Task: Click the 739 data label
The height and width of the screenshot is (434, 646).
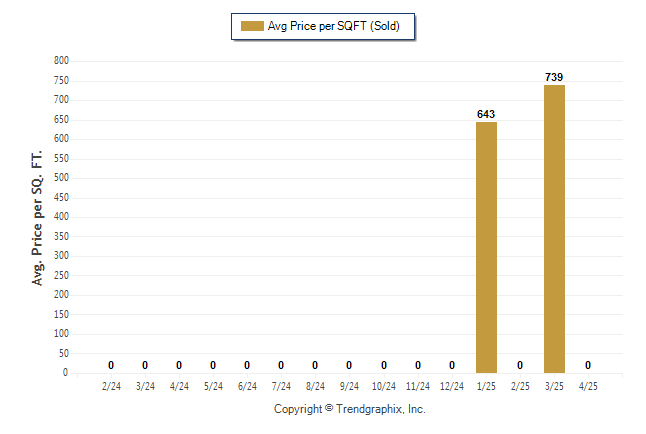Action: tap(554, 77)
